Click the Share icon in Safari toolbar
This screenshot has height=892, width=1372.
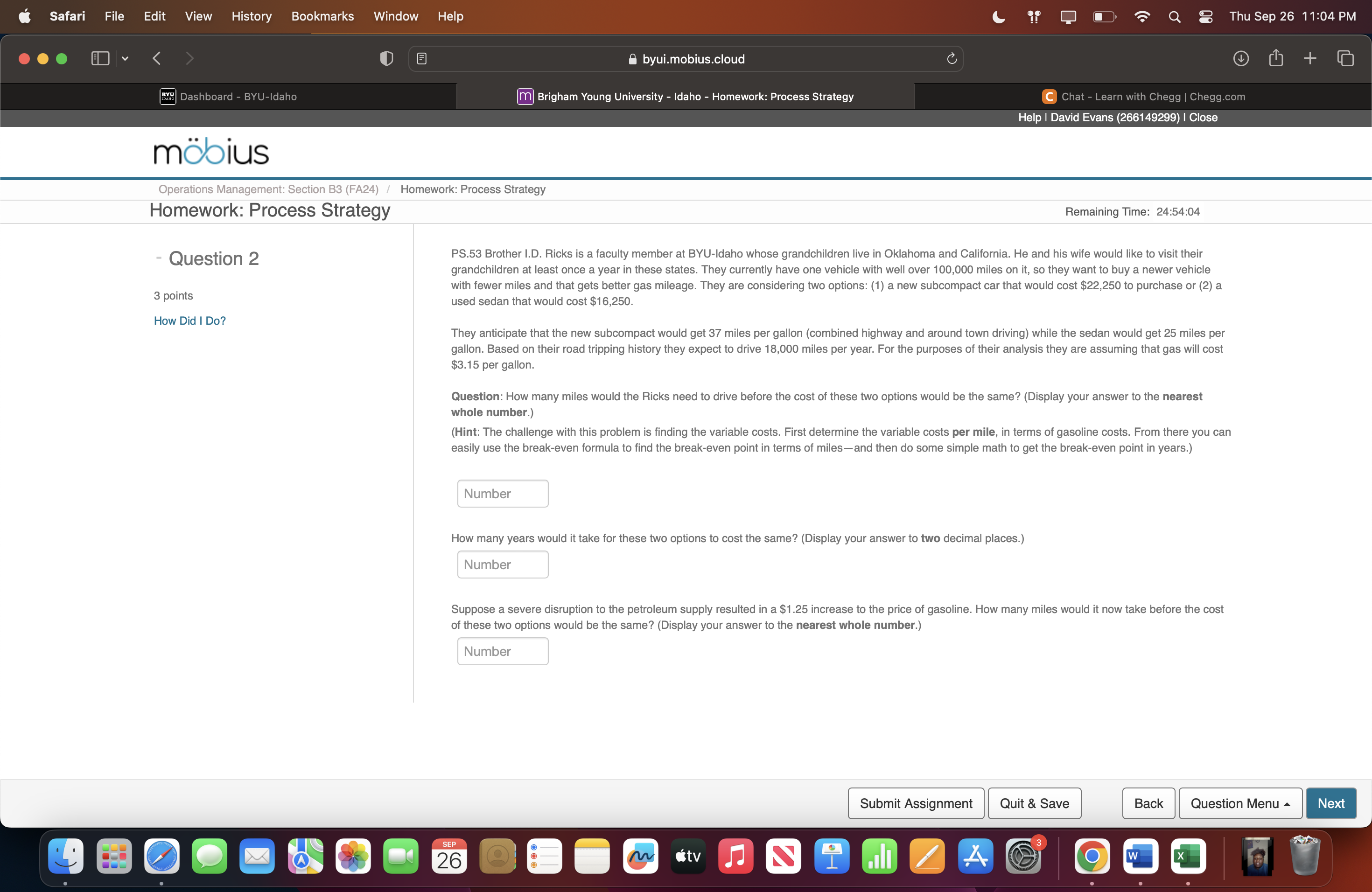coord(1276,59)
